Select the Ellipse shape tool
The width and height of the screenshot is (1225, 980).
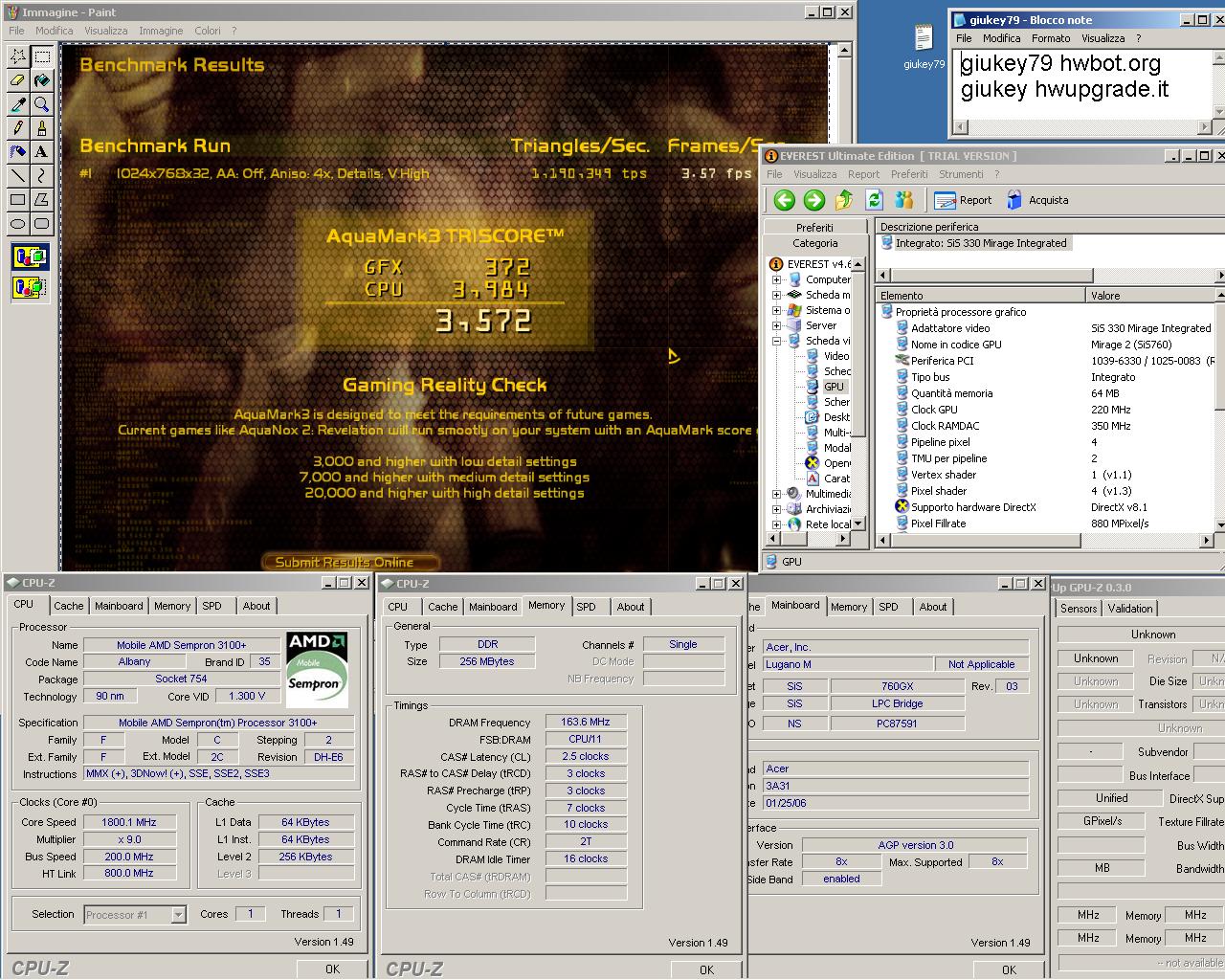[x=17, y=224]
